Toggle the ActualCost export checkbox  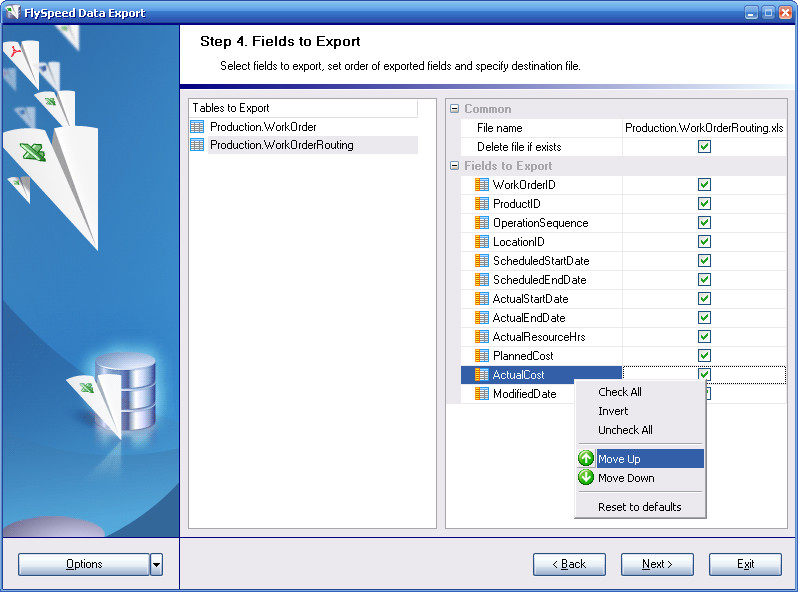point(704,374)
